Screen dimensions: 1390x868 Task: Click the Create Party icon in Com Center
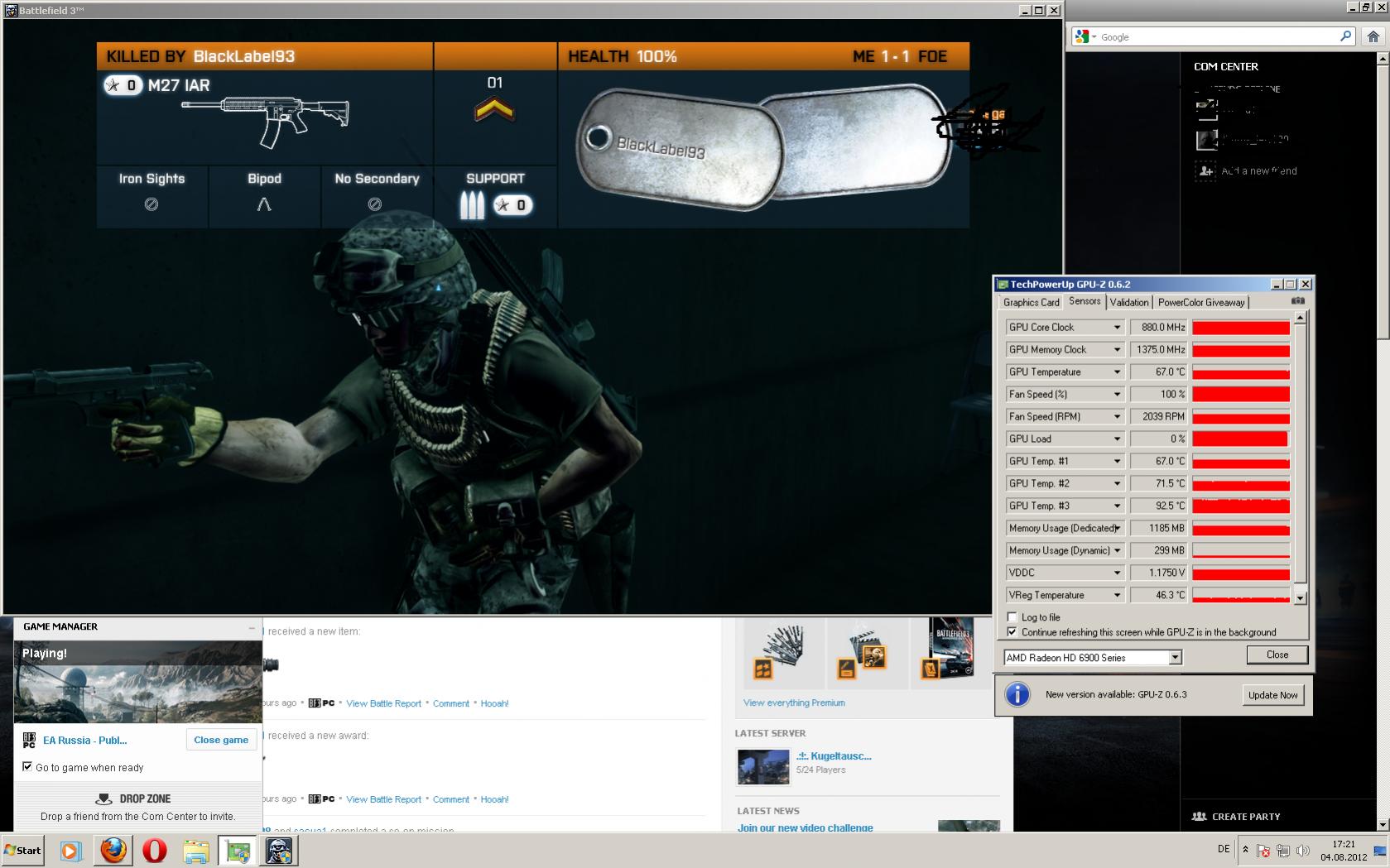1199,816
